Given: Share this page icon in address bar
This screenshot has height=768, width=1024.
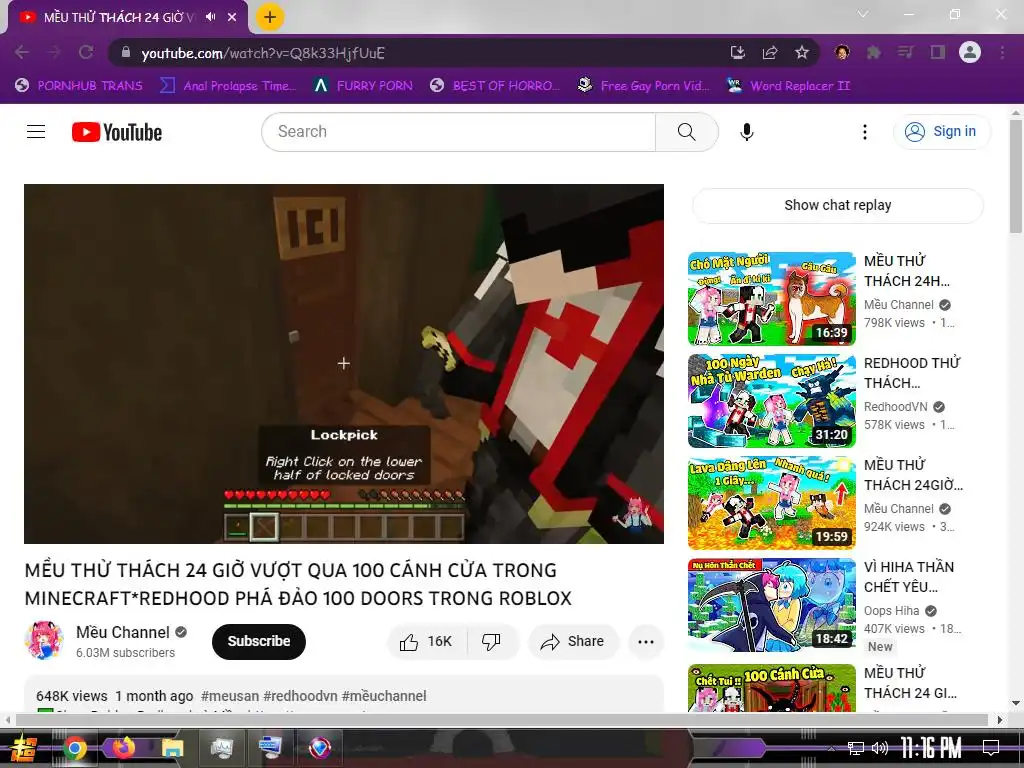Looking at the screenshot, I should coord(770,52).
